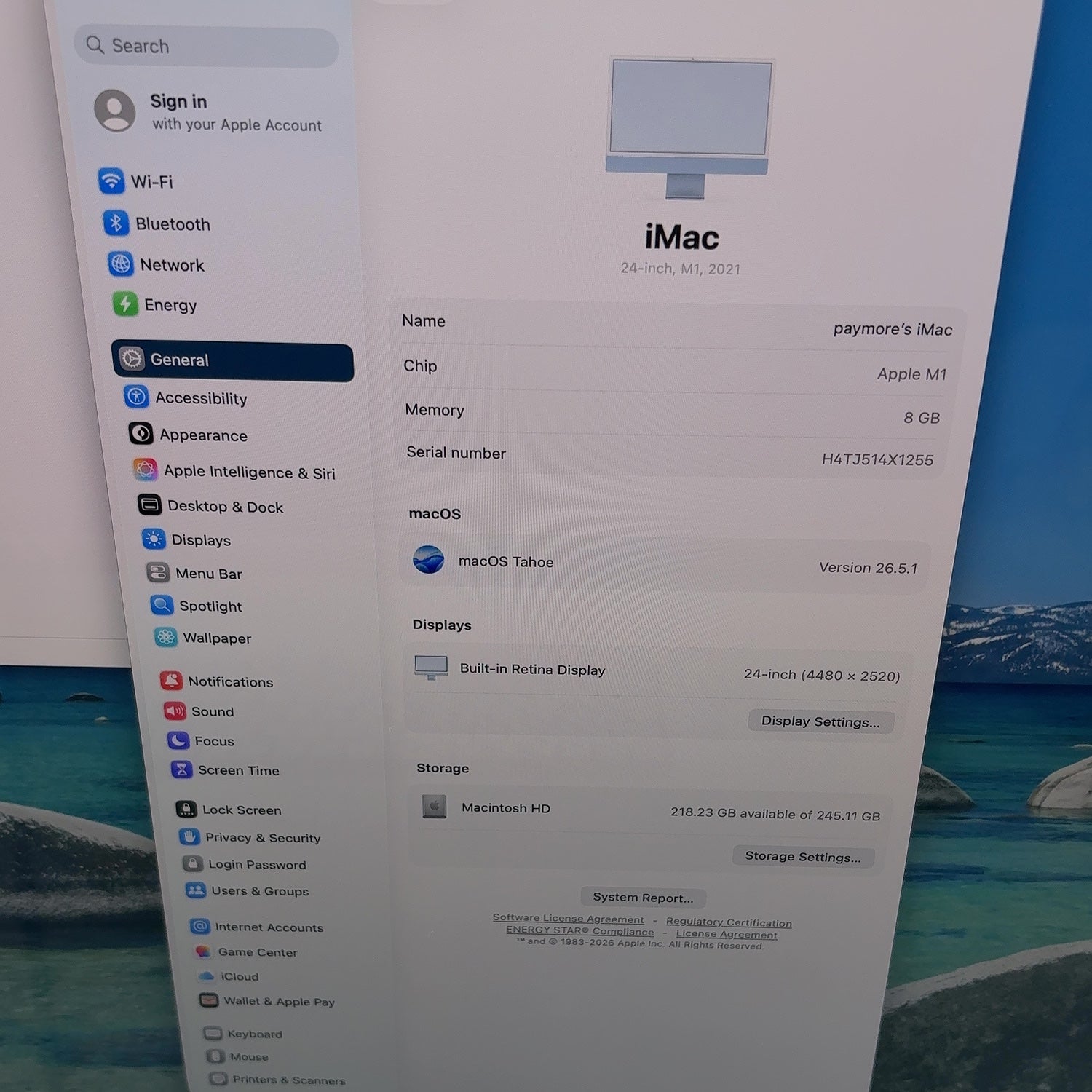Click the computer name paymore's iMac

tap(893, 329)
